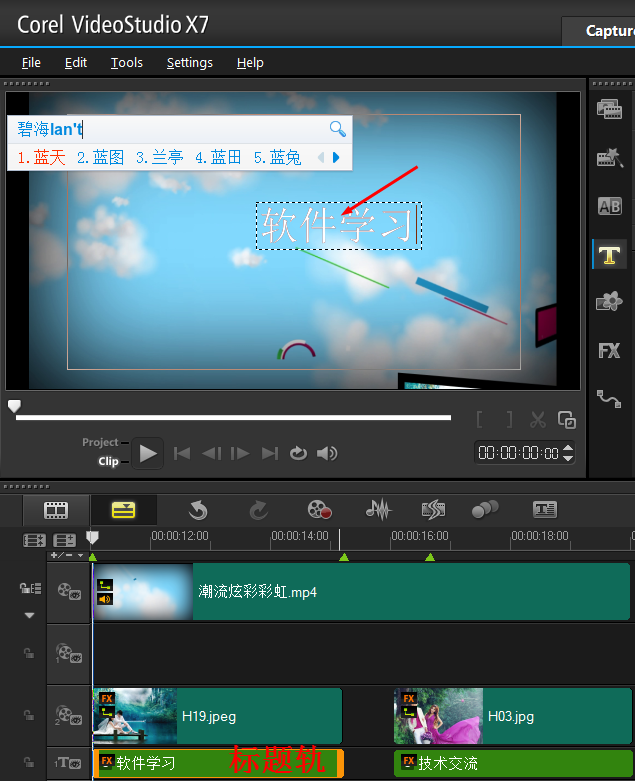This screenshot has width=635, height=781.
Task: Open the FX filter library
Action: [x=609, y=350]
